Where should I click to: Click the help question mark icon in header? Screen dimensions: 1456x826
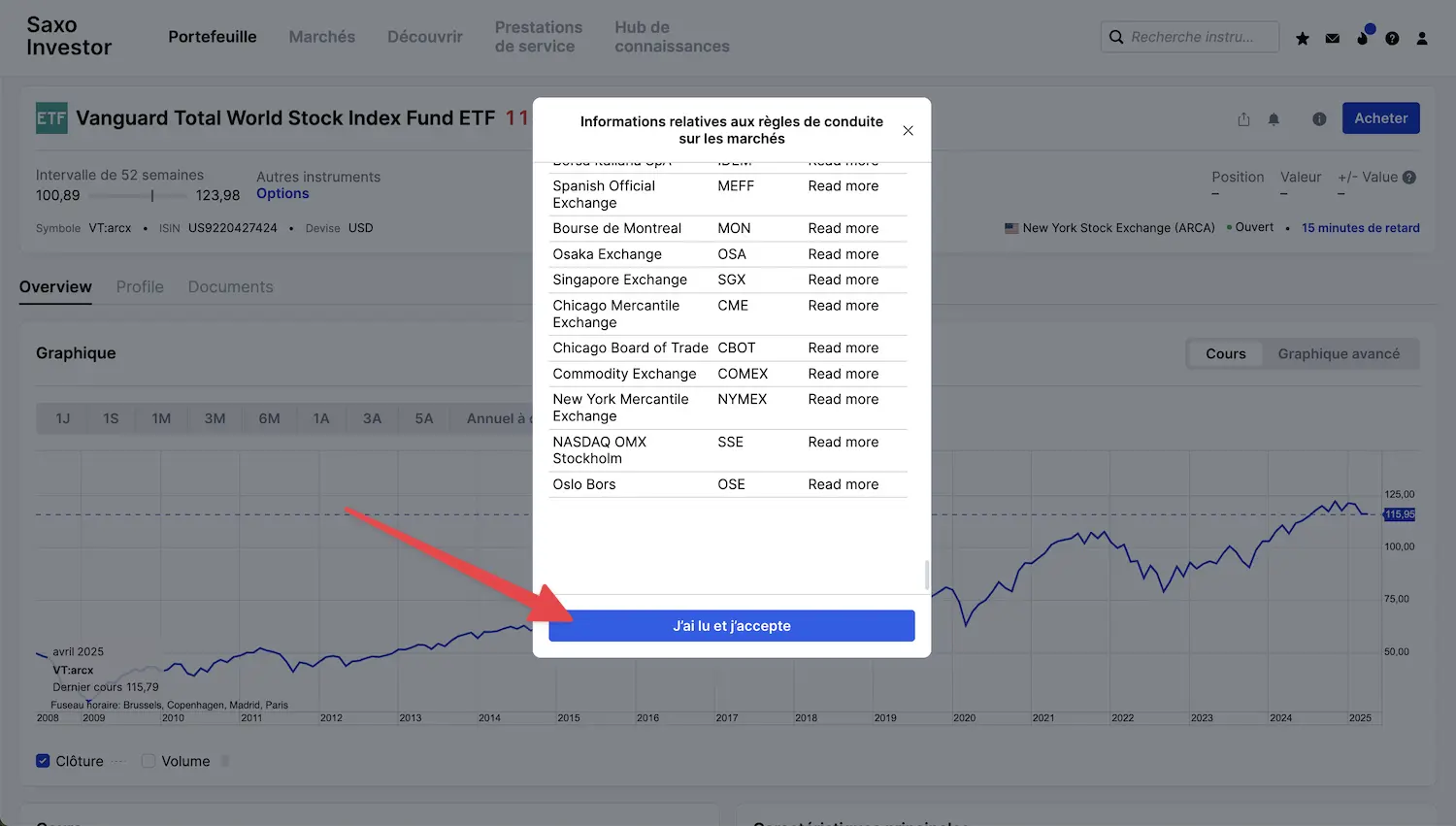click(x=1392, y=38)
